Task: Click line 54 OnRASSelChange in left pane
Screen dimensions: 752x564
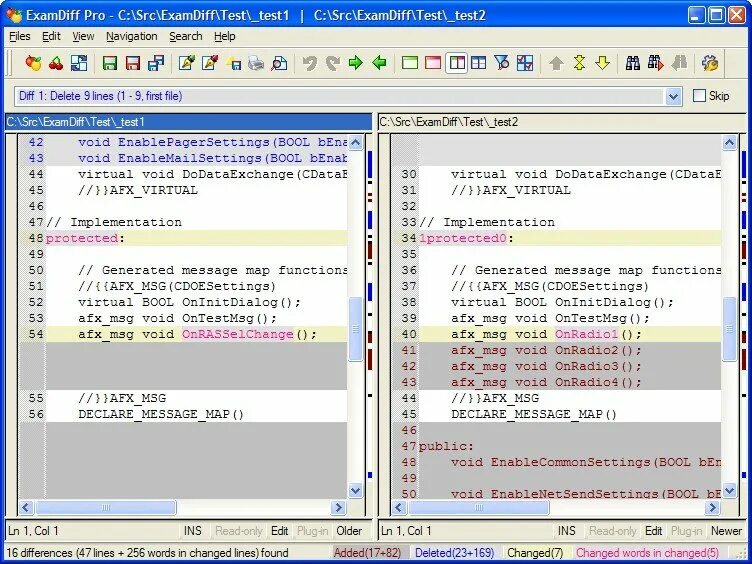Action: pos(237,334)
